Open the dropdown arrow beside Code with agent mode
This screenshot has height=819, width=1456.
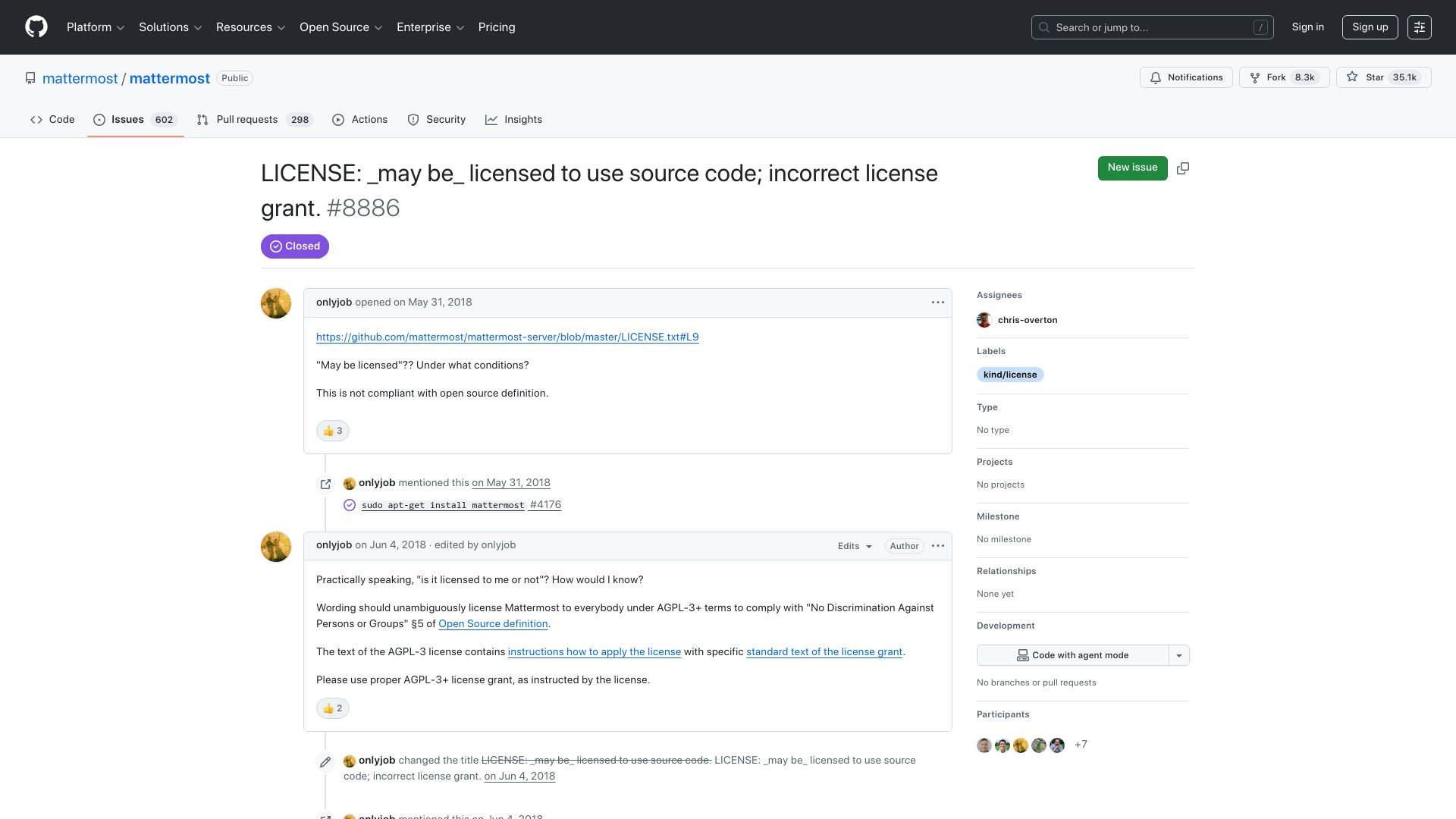1179,655
